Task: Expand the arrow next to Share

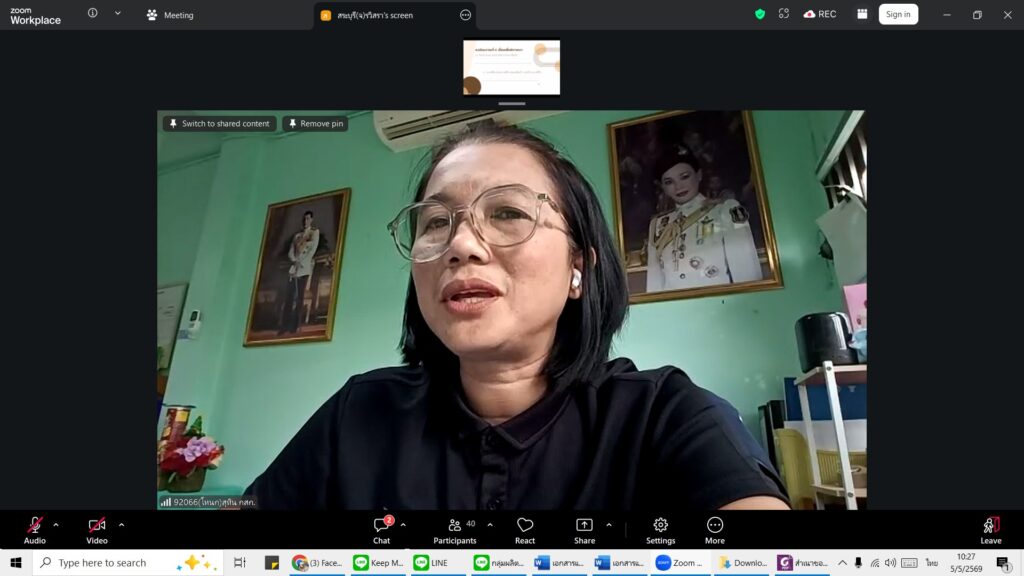Action: (609, 524)
